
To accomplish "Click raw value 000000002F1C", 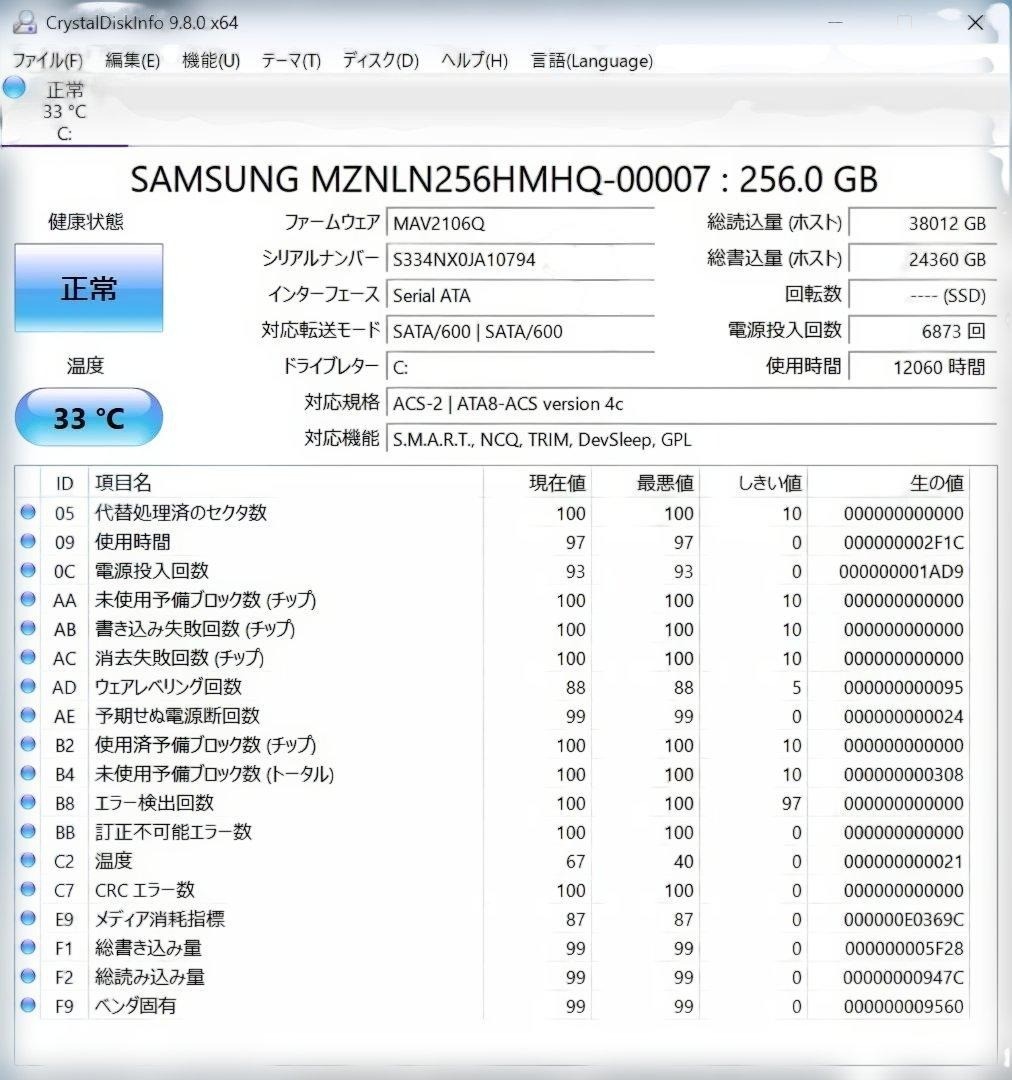I will (903, 543).
